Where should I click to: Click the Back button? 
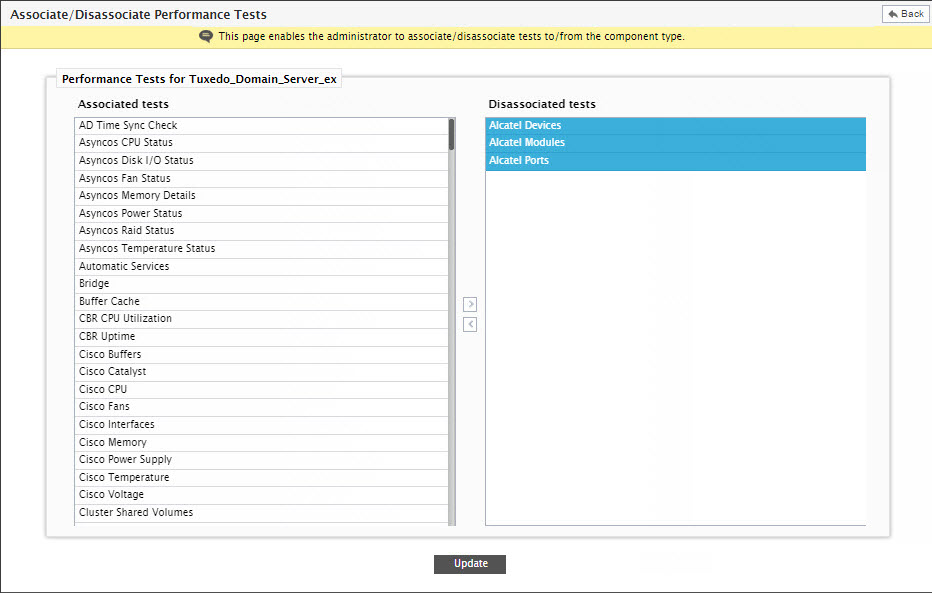tap(905, 14)
